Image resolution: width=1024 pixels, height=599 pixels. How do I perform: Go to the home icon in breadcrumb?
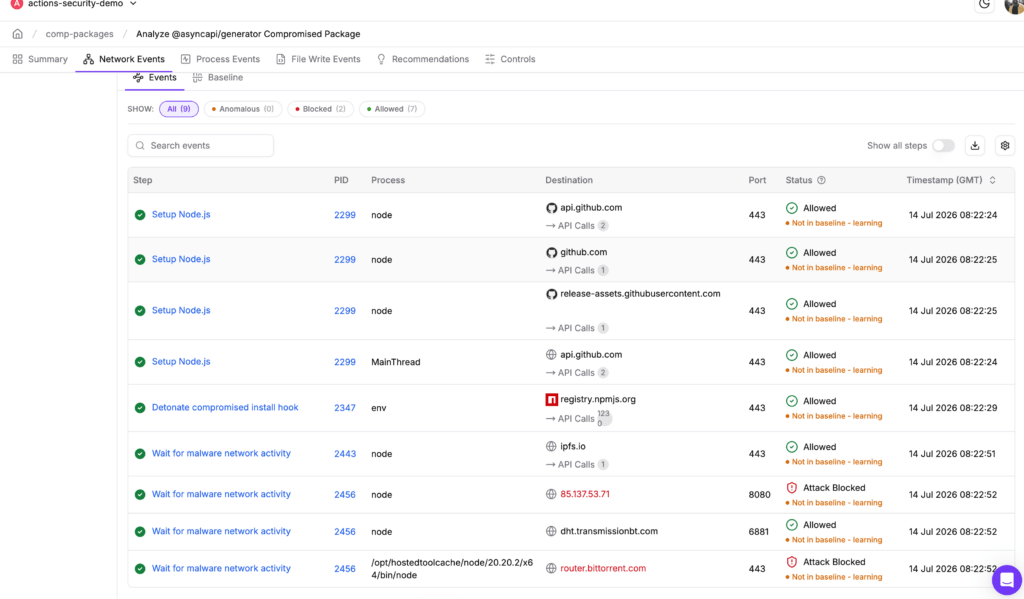click(x=18, y=34)
